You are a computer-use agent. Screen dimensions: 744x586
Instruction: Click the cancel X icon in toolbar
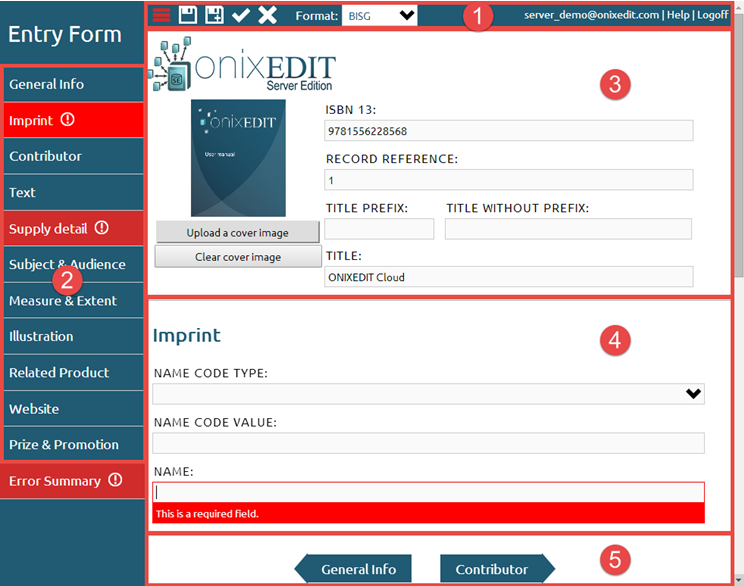click(268, 15)
